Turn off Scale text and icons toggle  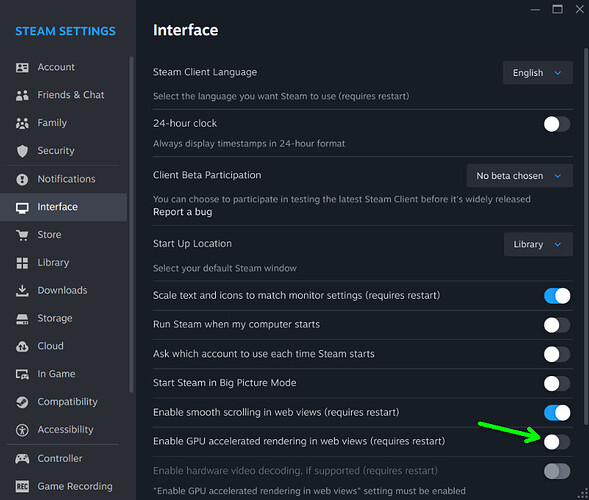pos(557,296)
